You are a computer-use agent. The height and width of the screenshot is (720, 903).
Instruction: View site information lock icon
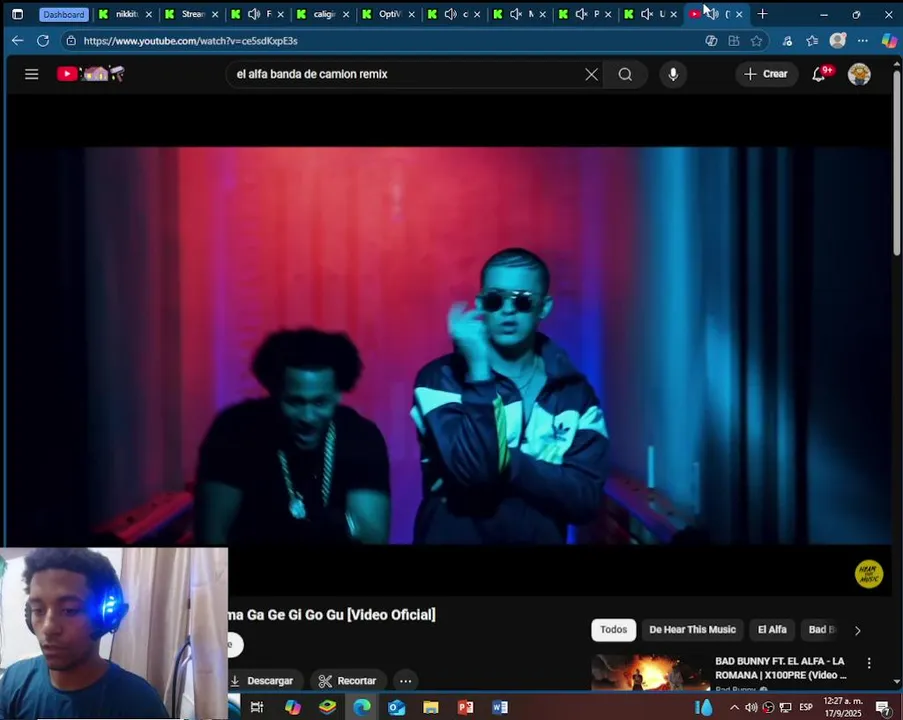pos(71,41)
